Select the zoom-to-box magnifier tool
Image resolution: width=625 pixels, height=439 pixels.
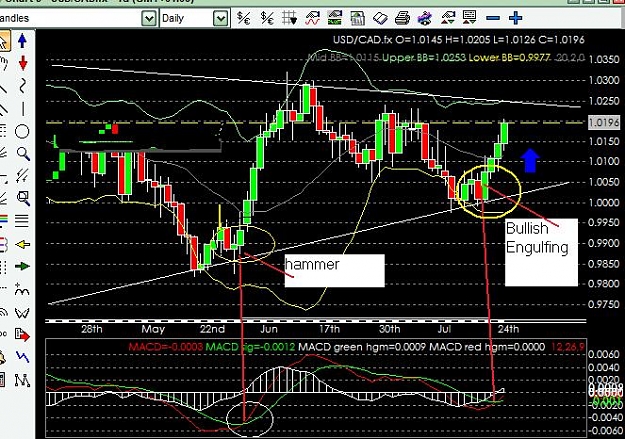pos(23,198)
